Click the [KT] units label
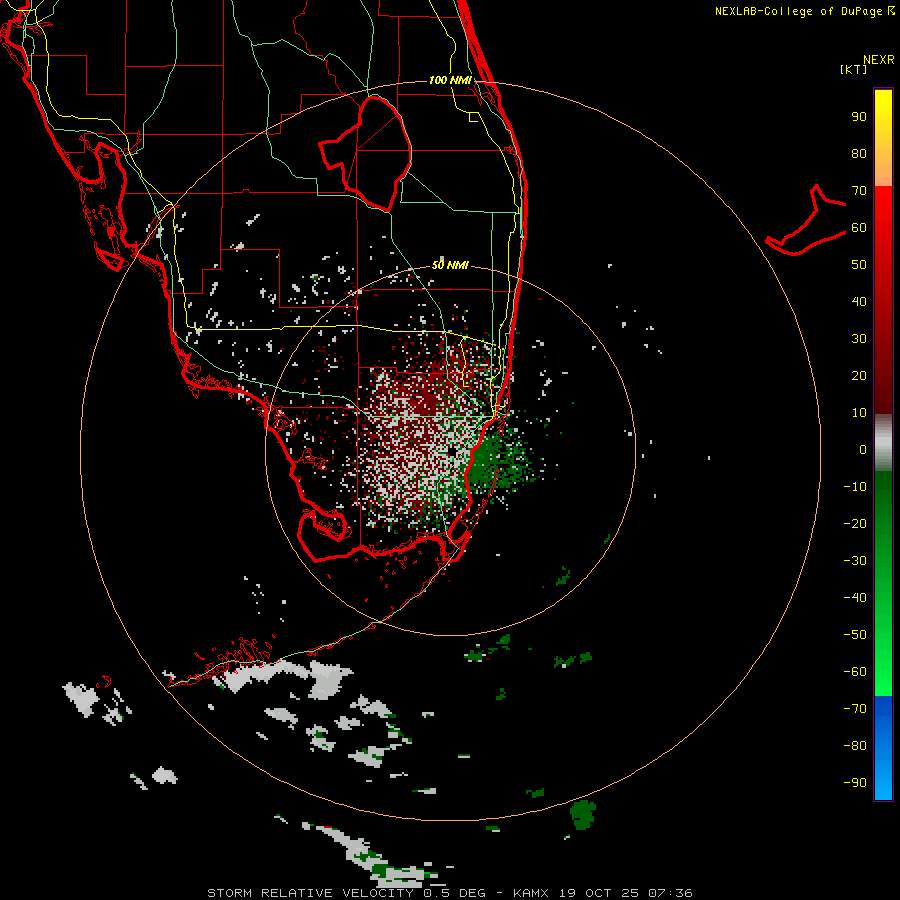 854,69
